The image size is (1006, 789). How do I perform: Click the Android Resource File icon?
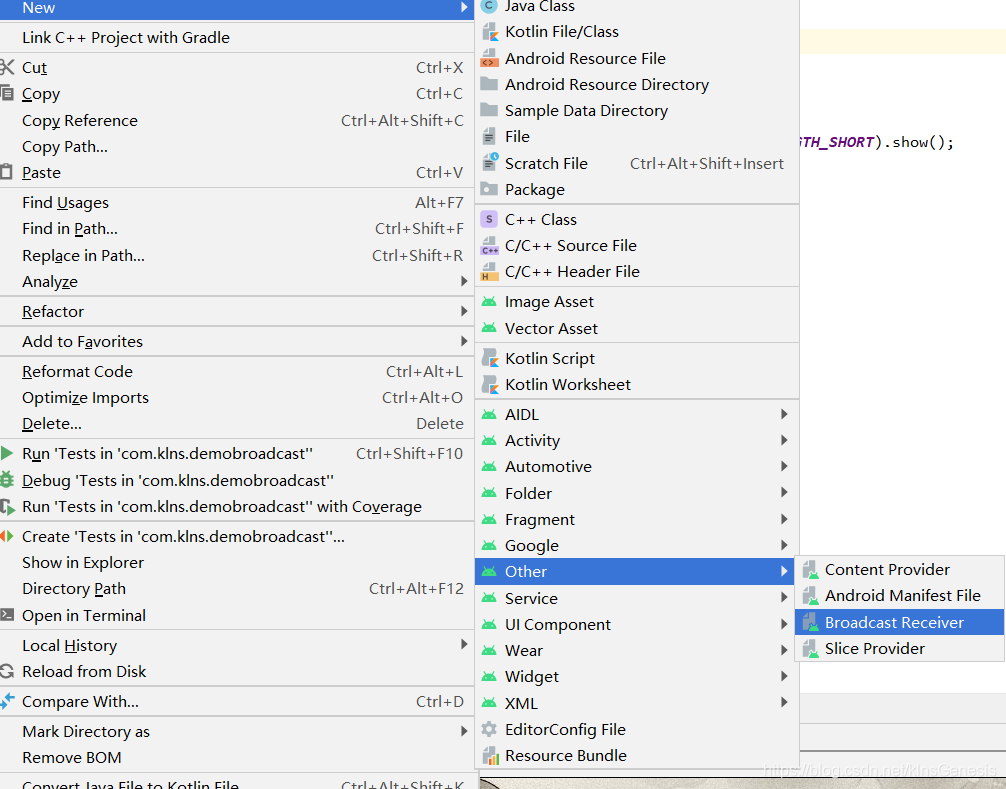pos(490,58)
